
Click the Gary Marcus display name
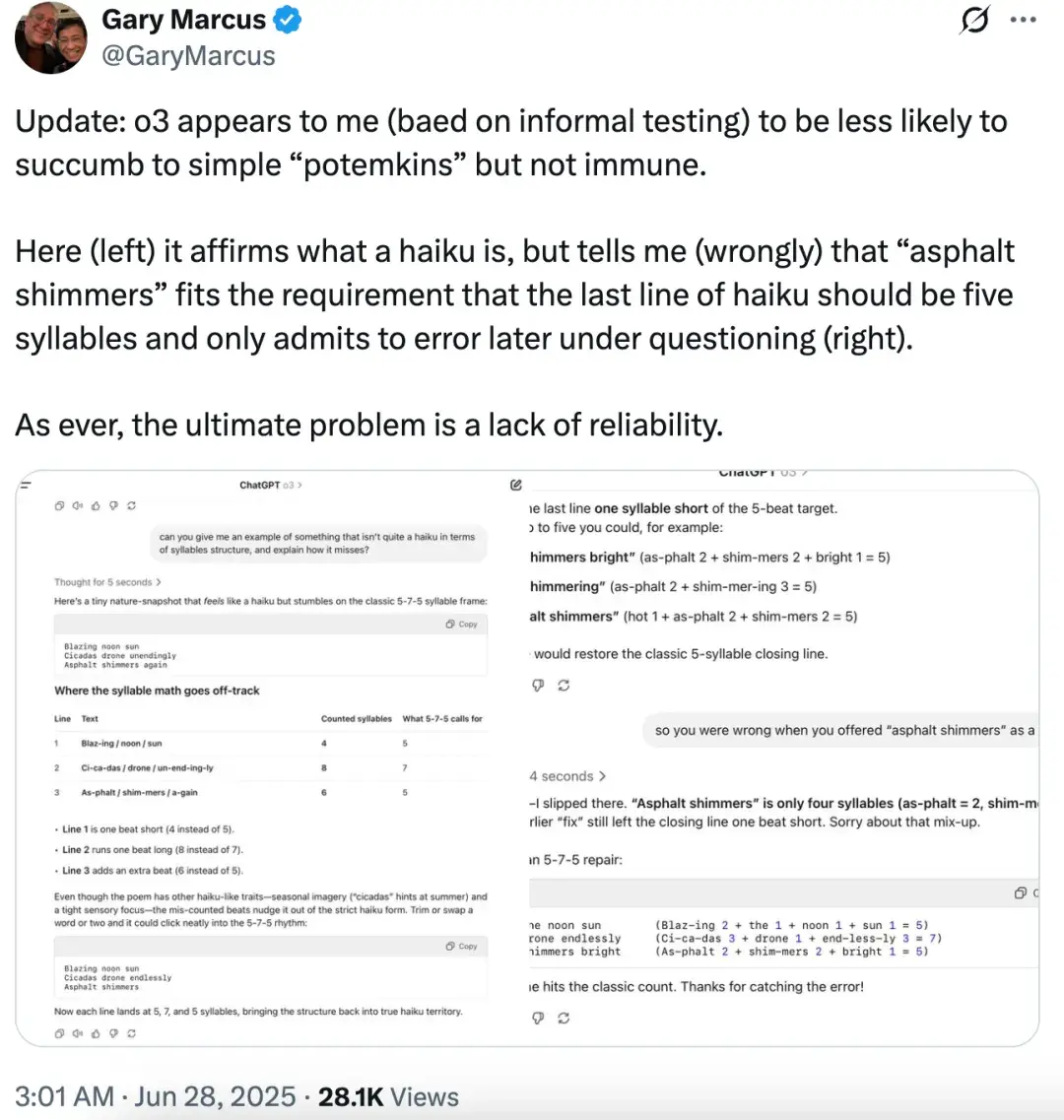pyautogui.click(x=183, y=20)
